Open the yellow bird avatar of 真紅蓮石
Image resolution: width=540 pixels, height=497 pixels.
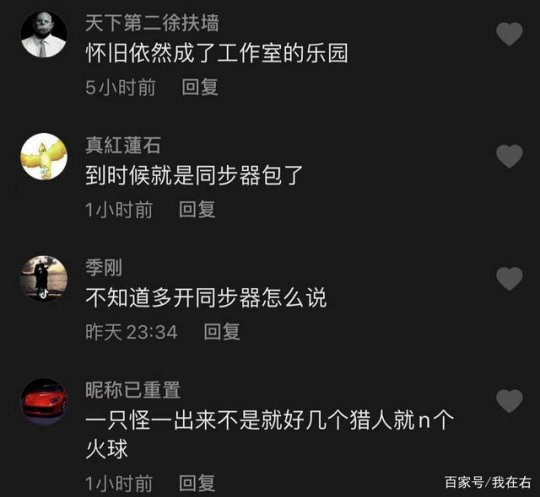coord(44,156)
